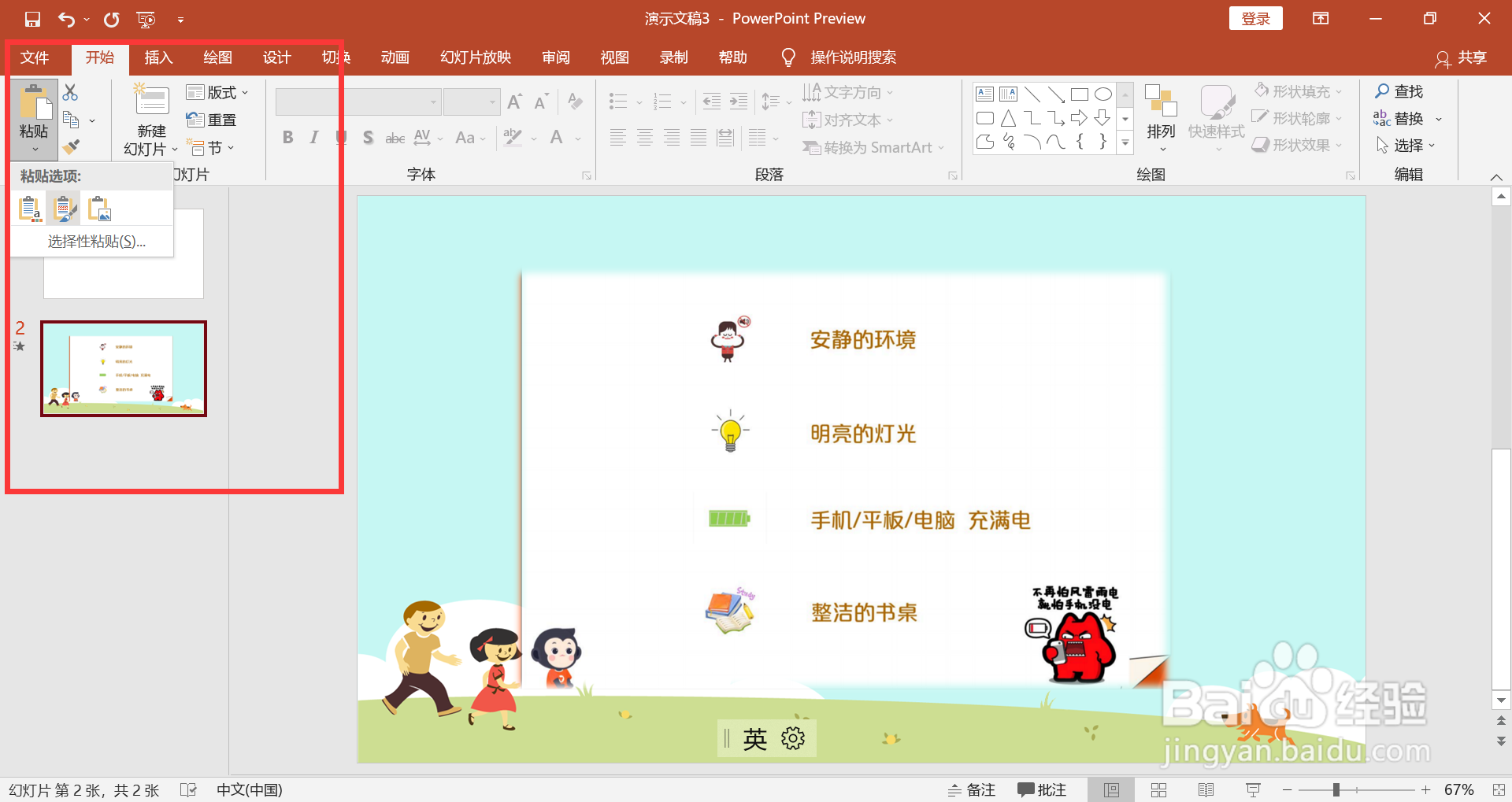1512x802 pixels.
Task: Switch to the Insert (插入) tab
Action: tap(158, 57)
